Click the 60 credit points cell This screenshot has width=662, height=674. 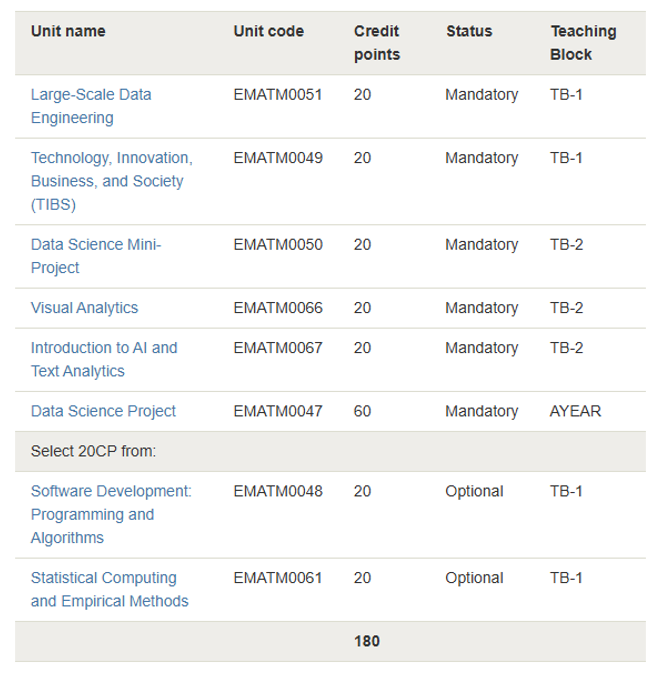click(362, 411)
